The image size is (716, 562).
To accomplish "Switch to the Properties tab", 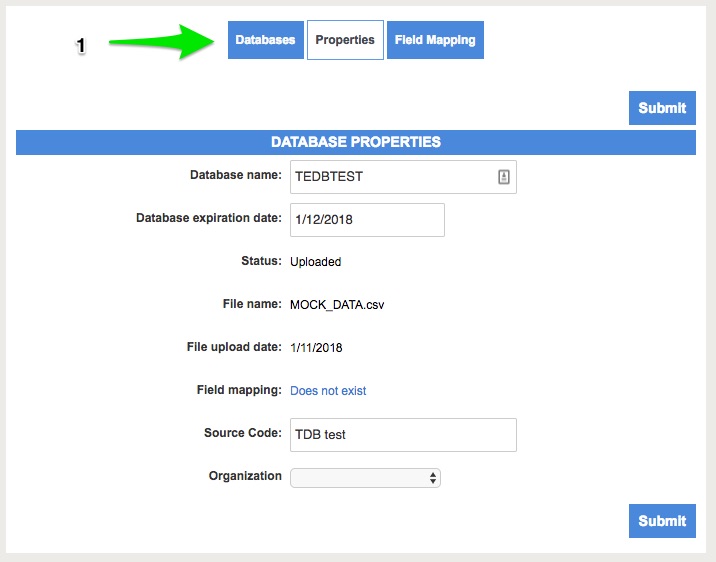I will click(x=345, y=40).
